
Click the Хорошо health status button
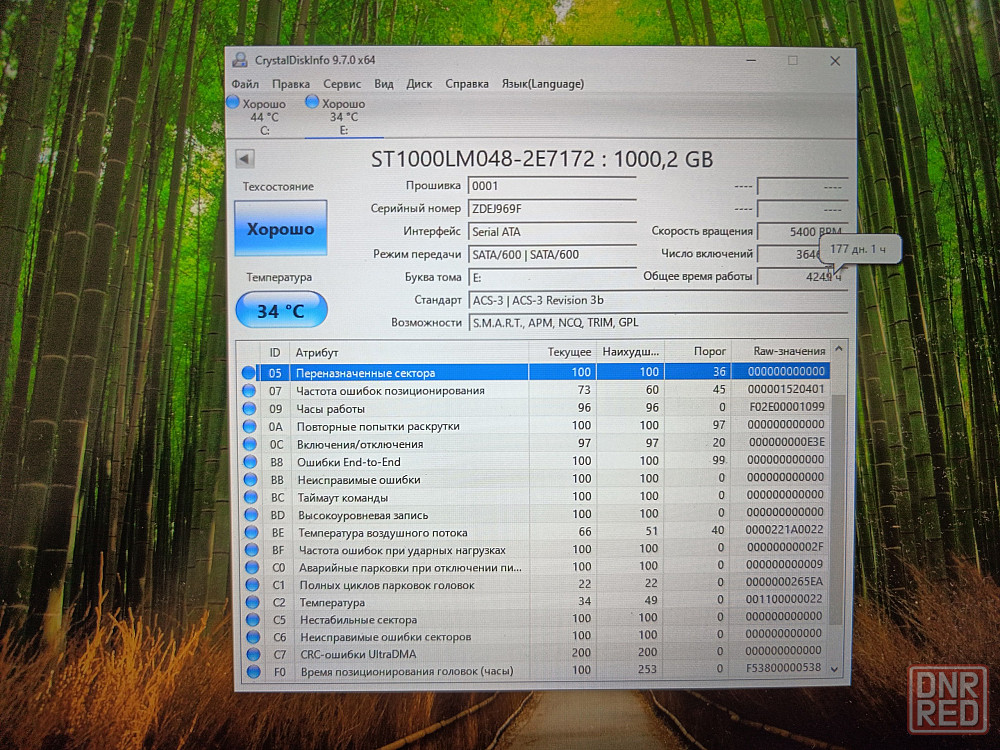tap(281, 228)
